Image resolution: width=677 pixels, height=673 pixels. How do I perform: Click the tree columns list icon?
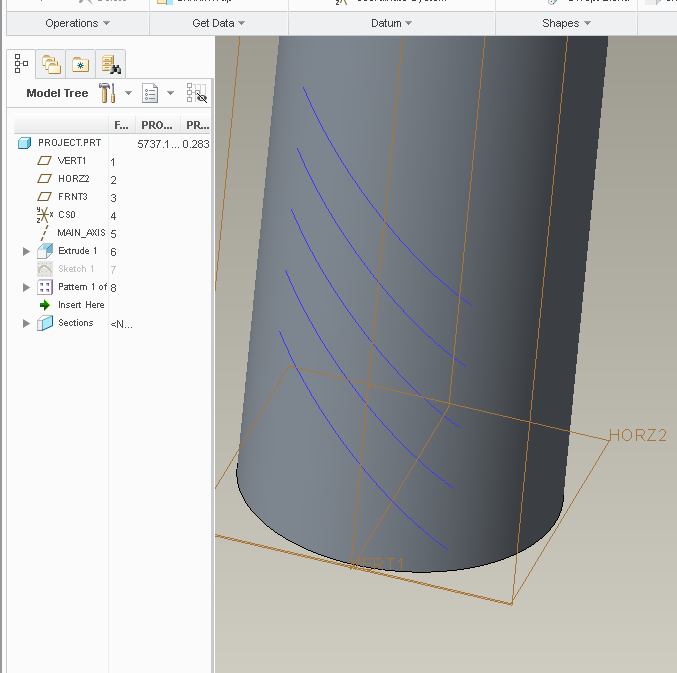point(150,93)
